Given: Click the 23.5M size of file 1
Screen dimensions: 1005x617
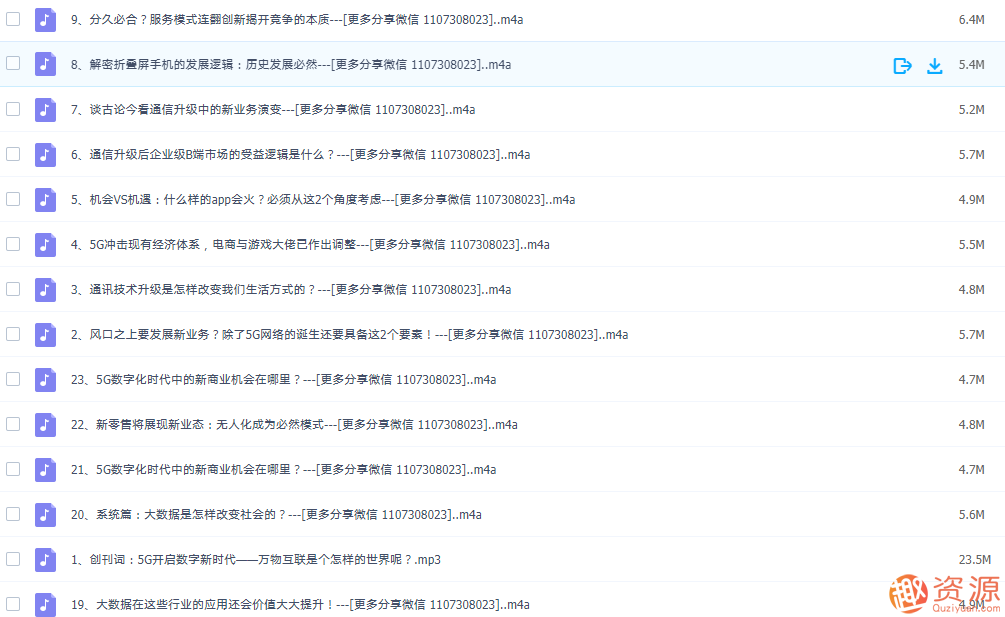Looking at the screenshot, I should tap(975, 560).
